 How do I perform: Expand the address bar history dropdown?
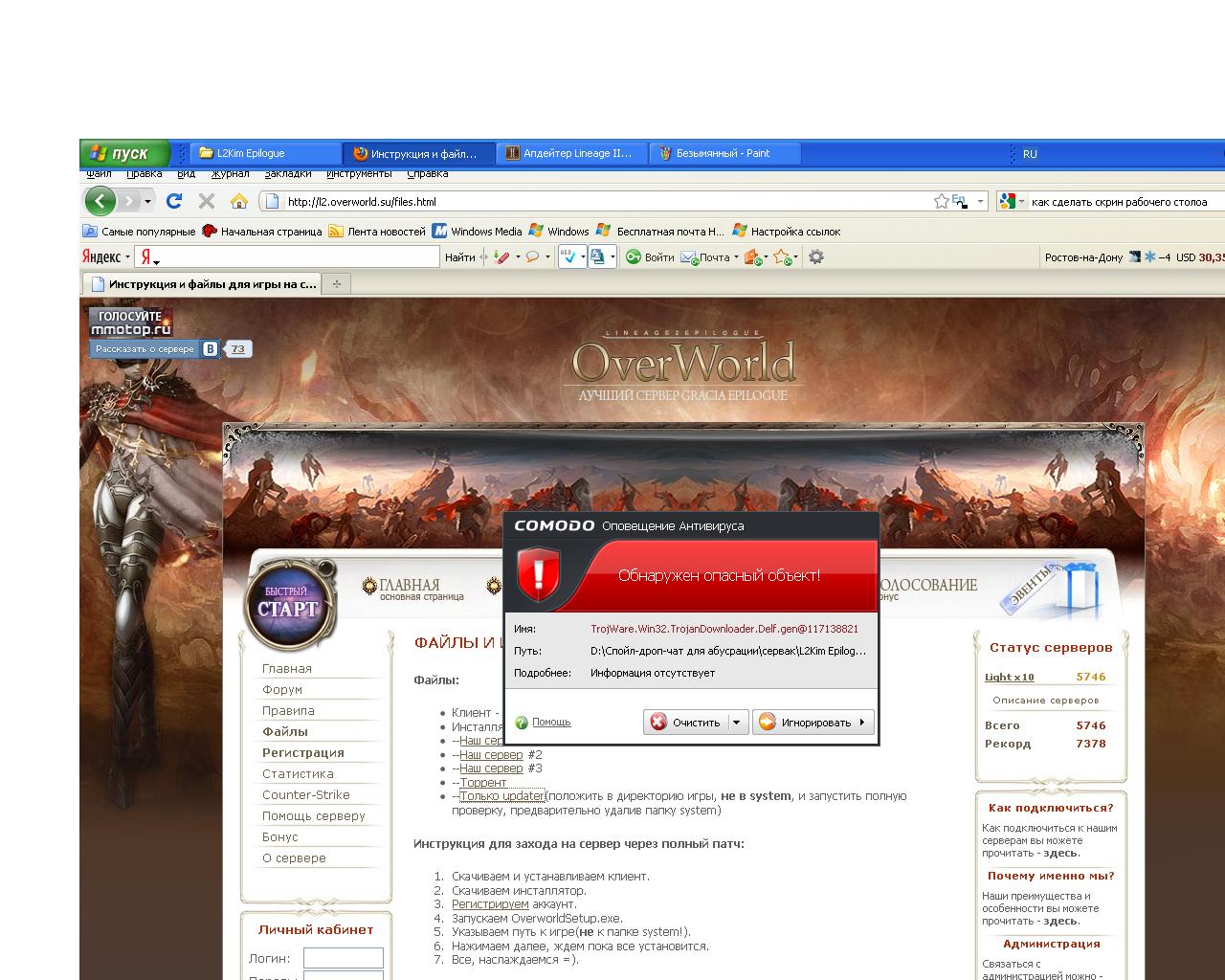980,201
